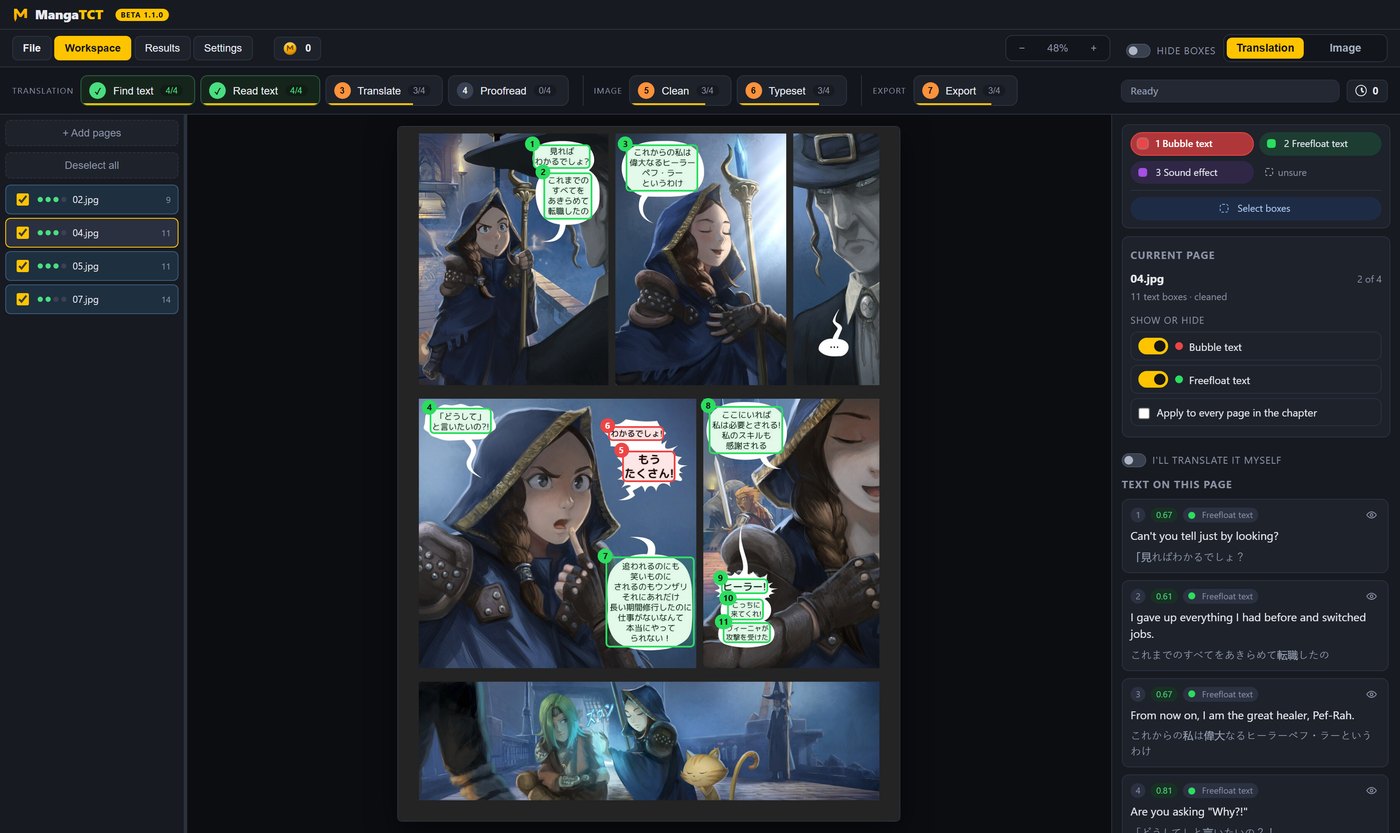Click box marker 2 on the page
Screen dimensions: 1400x833
point(542,172)
